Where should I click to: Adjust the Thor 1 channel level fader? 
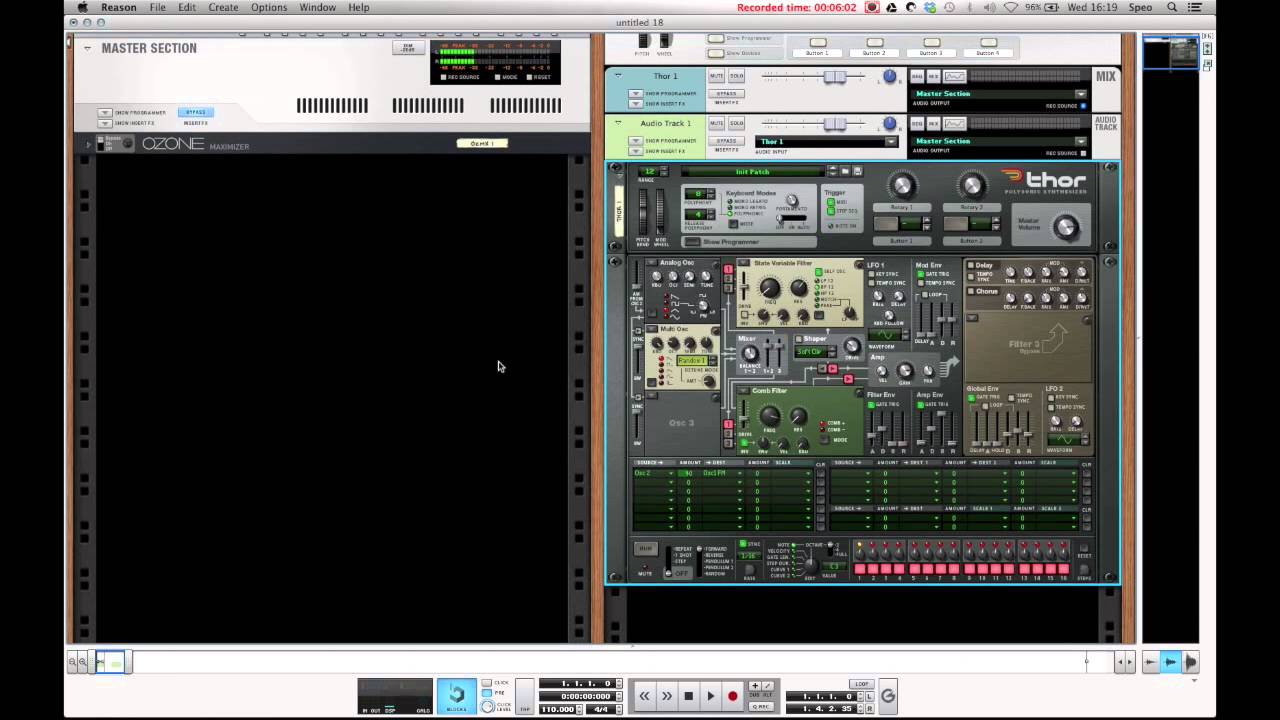pos(834,76)
